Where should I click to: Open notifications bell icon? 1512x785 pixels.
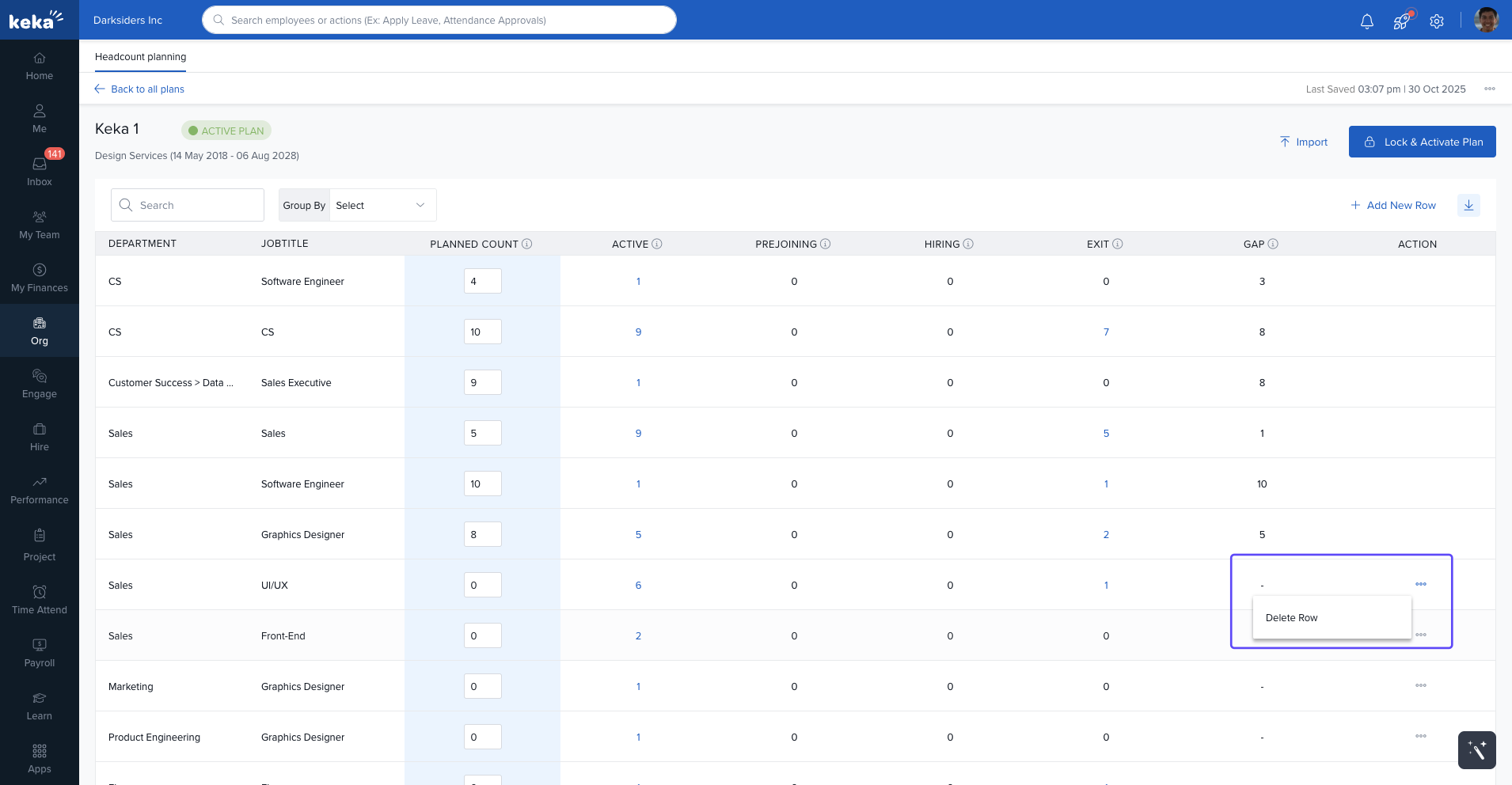tap(1366, 21)
